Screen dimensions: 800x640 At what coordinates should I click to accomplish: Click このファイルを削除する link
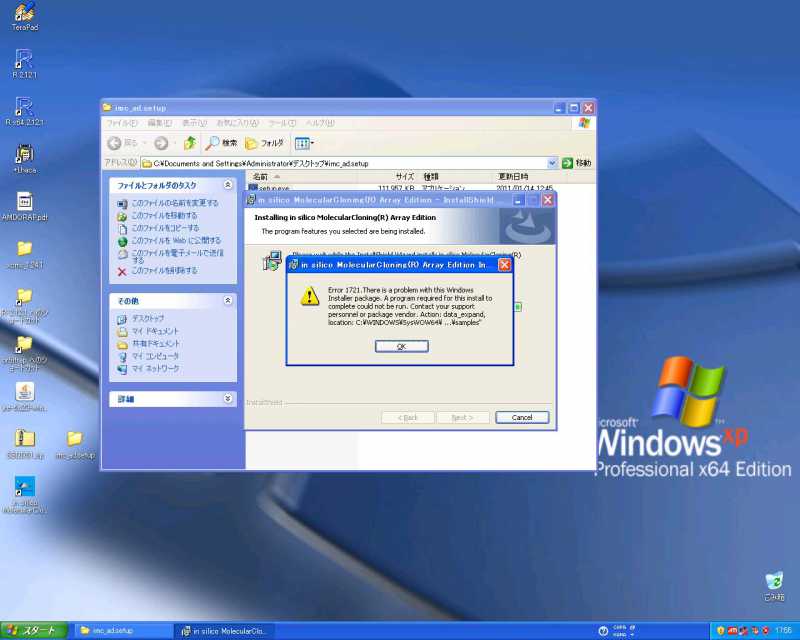point(164,270)
